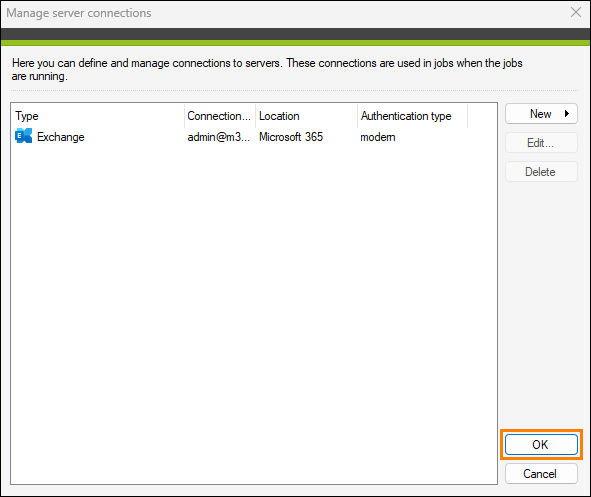Sort by the Connection... column header

[x=220, y=116]
